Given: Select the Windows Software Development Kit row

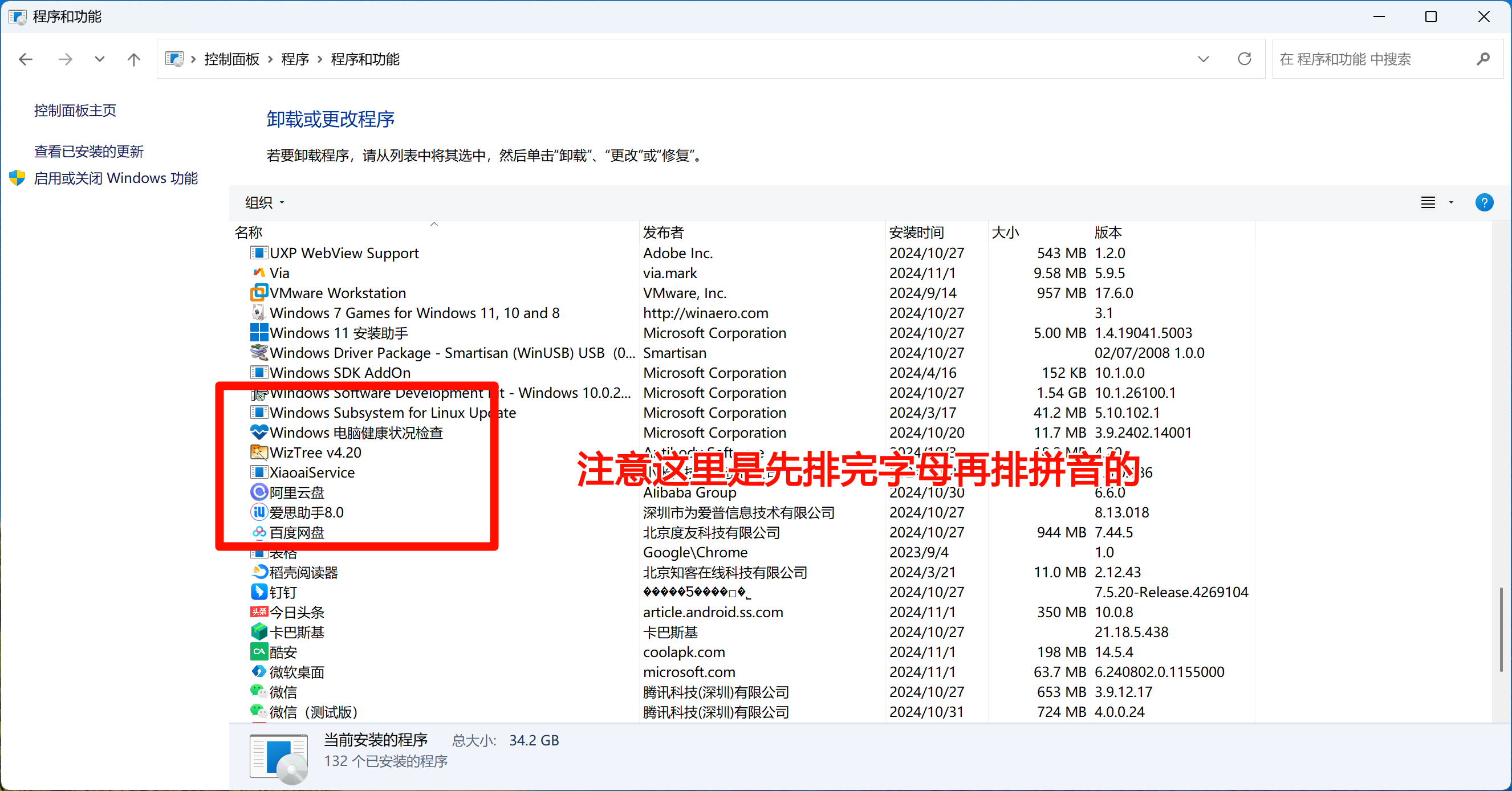Looking at the screenshot, I should (x=742, y=393).
